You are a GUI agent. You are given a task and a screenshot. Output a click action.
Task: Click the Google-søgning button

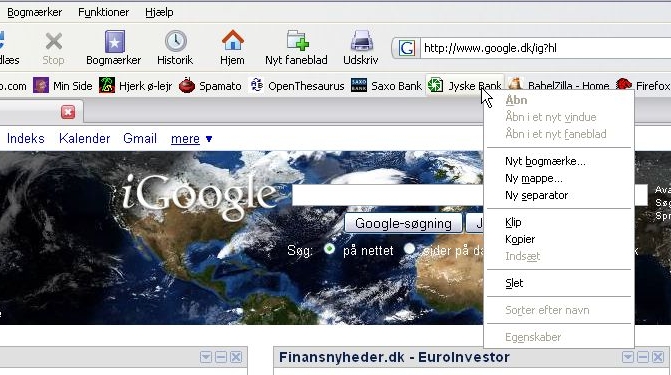(x=403, y=223)
